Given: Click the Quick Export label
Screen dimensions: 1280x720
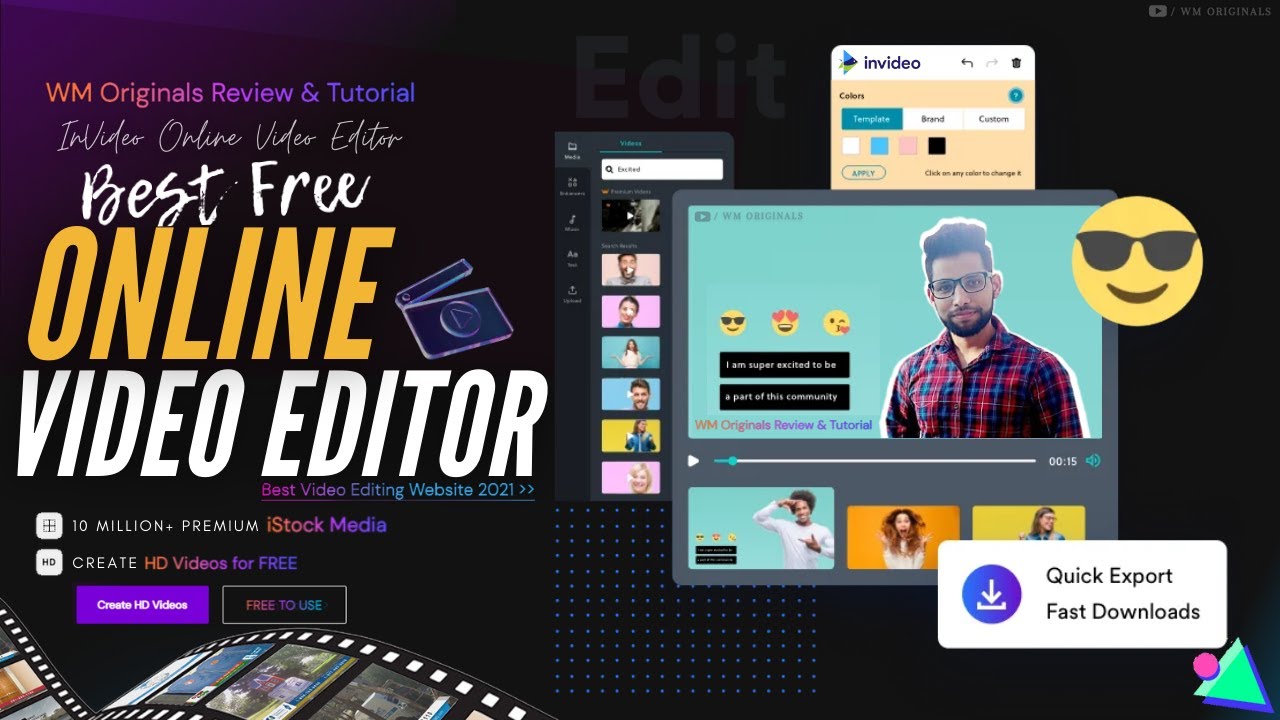Looking at the screenshot, I should [x=1109, y=576].
